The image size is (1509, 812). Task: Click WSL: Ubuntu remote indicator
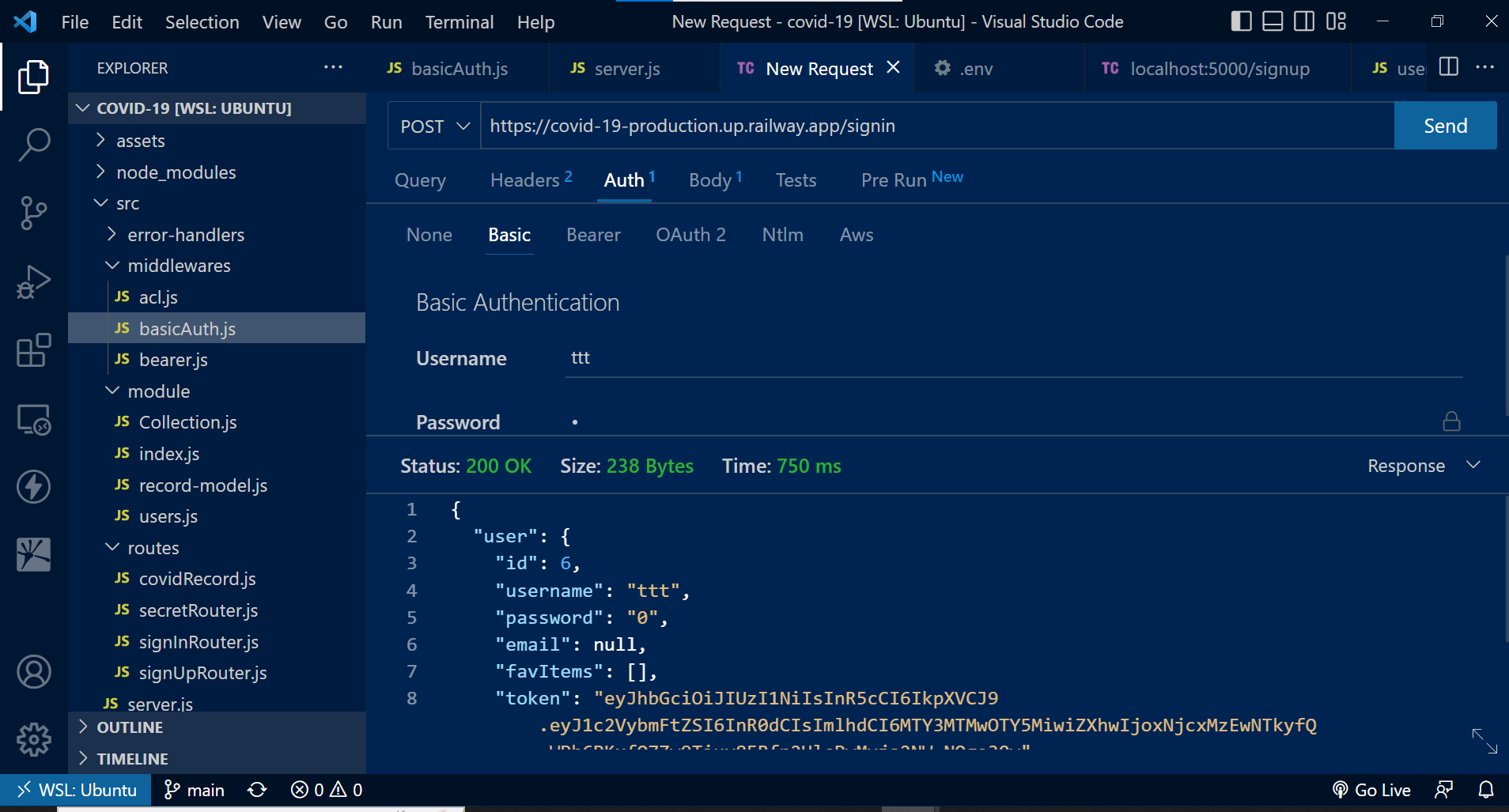76,790
